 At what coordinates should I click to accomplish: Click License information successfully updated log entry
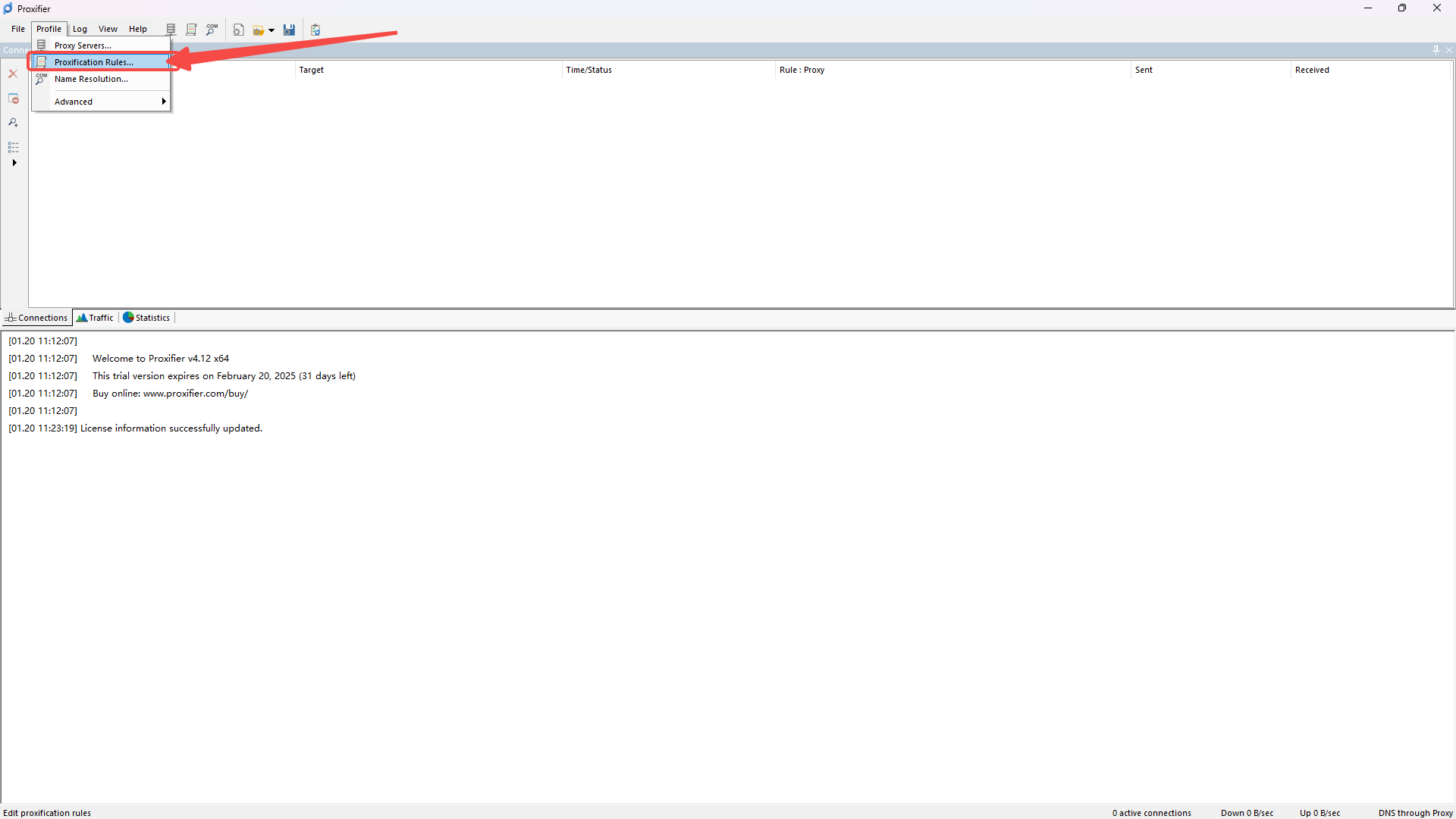point(171,428)
